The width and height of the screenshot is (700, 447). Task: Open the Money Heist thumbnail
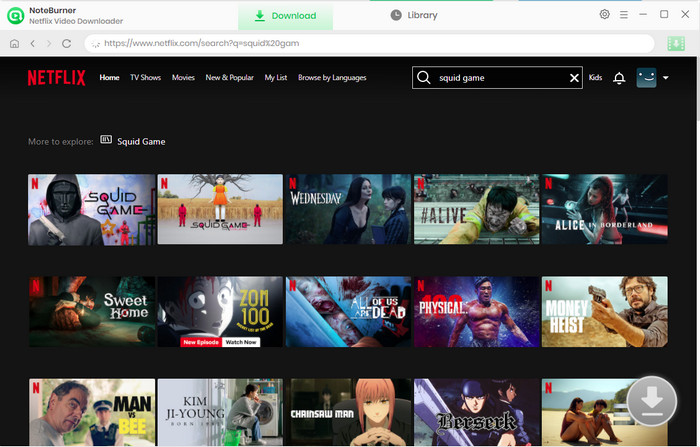[x=605, y=312]
